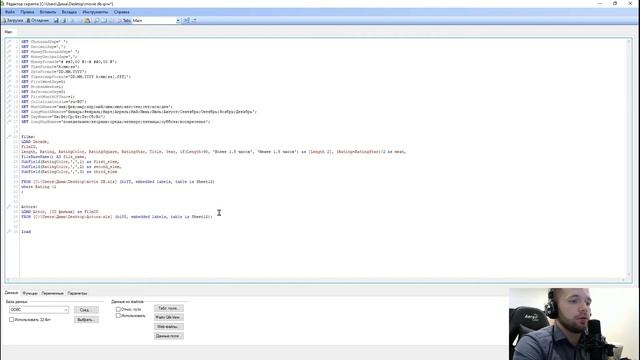Click the script editor horizontal scrollbar
The height and width of the screenshot is (360, 640).
315,280
